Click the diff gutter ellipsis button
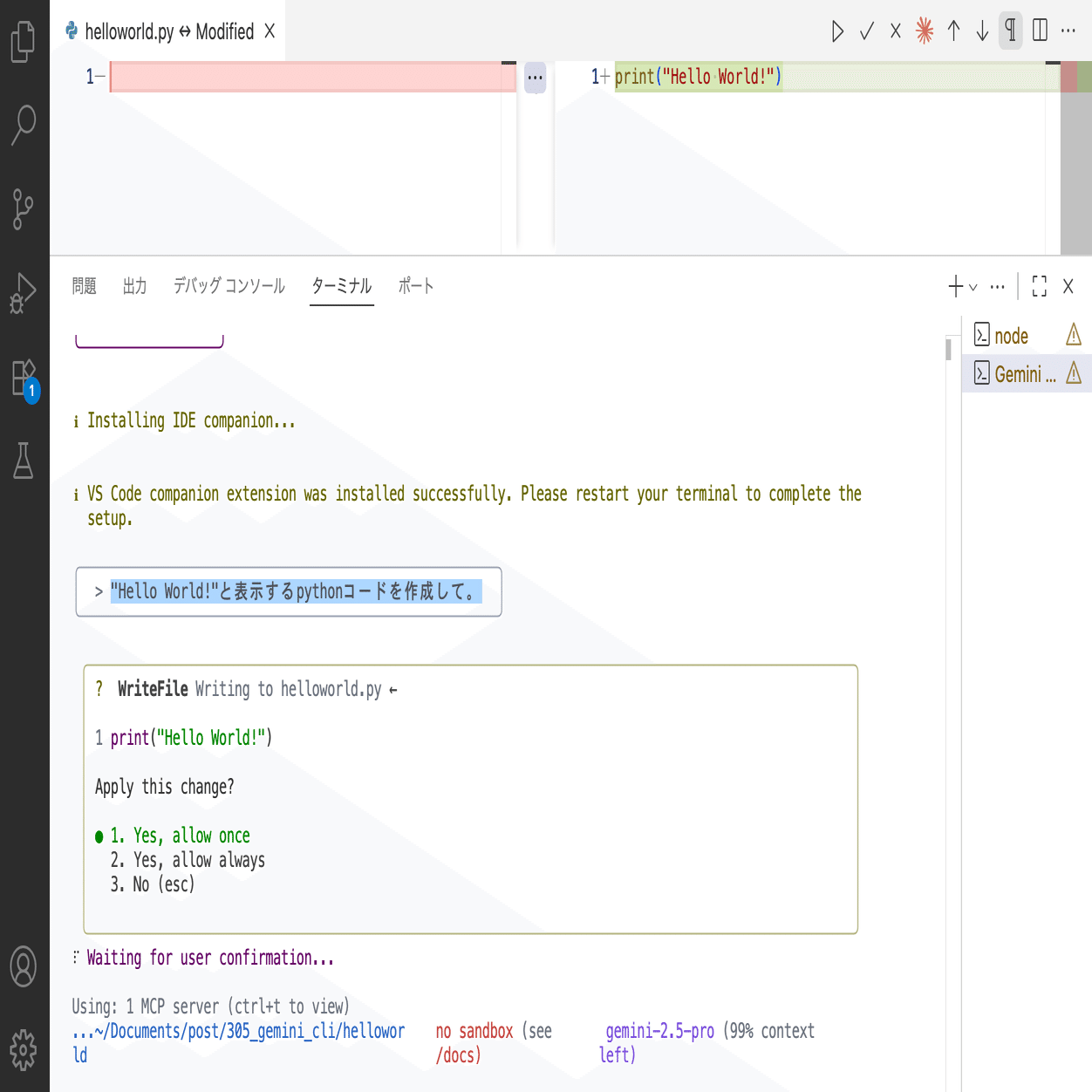 pos(536,78)
